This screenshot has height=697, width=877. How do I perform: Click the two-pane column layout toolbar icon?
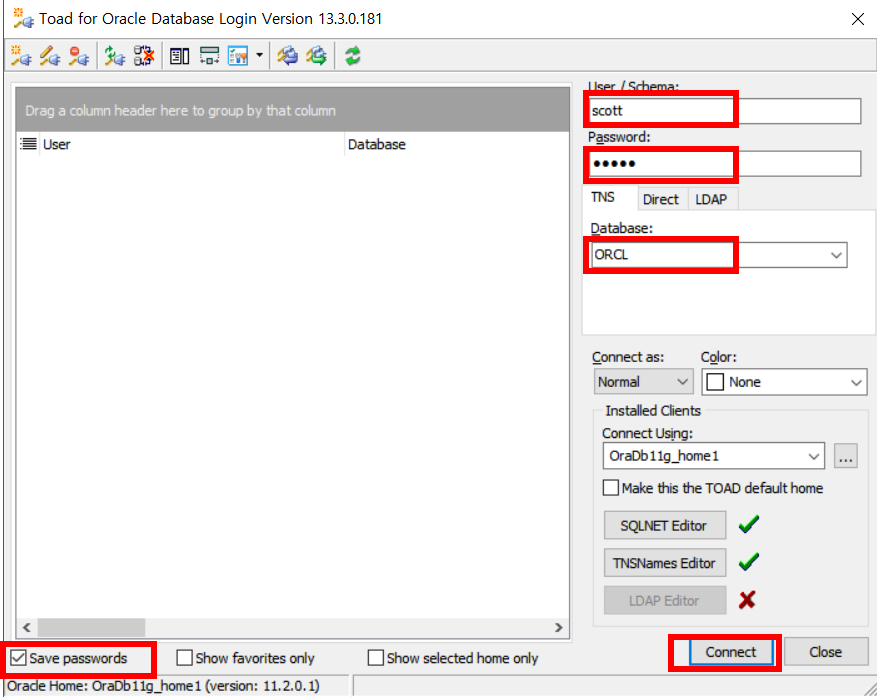coord(180,56)
